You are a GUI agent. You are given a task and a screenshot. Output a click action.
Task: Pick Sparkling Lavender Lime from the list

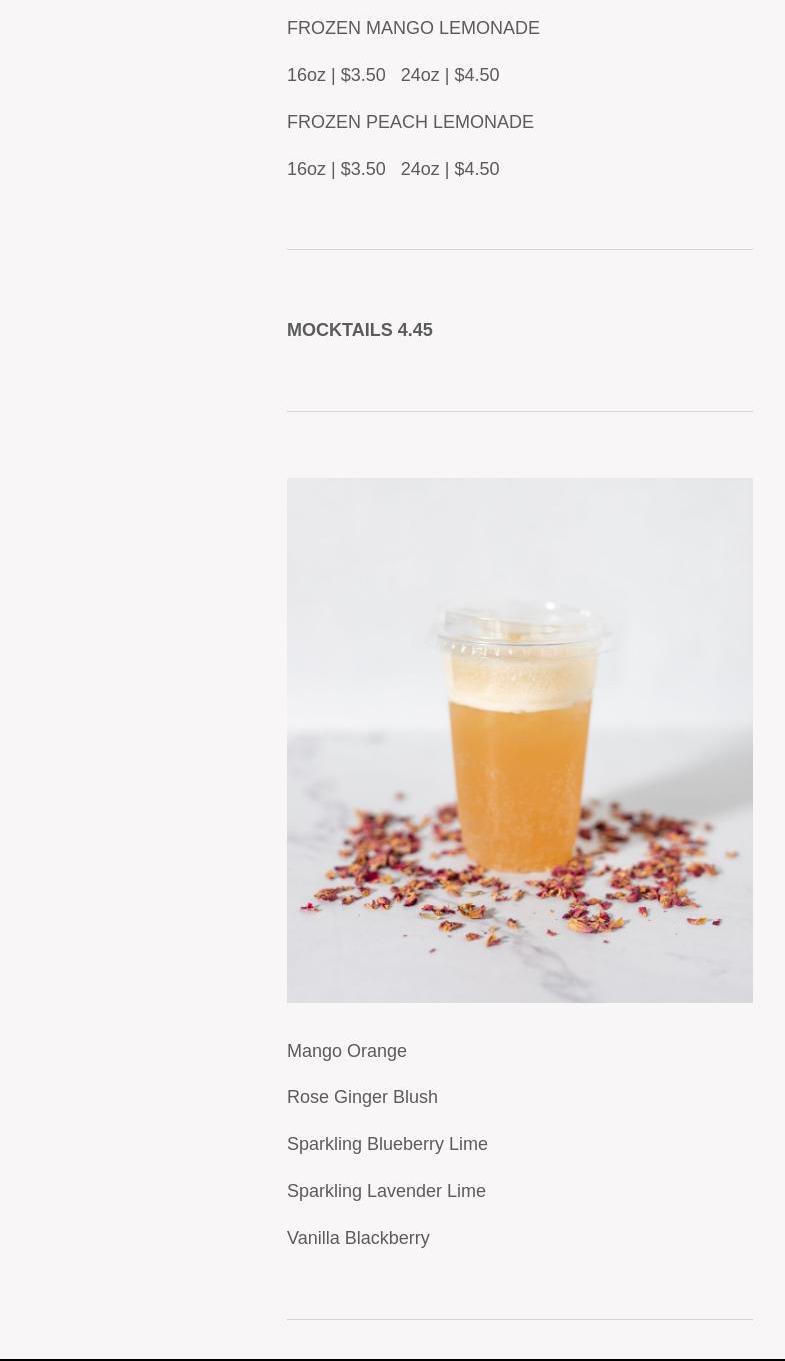pyautogui.click(x=386, y=1191)
